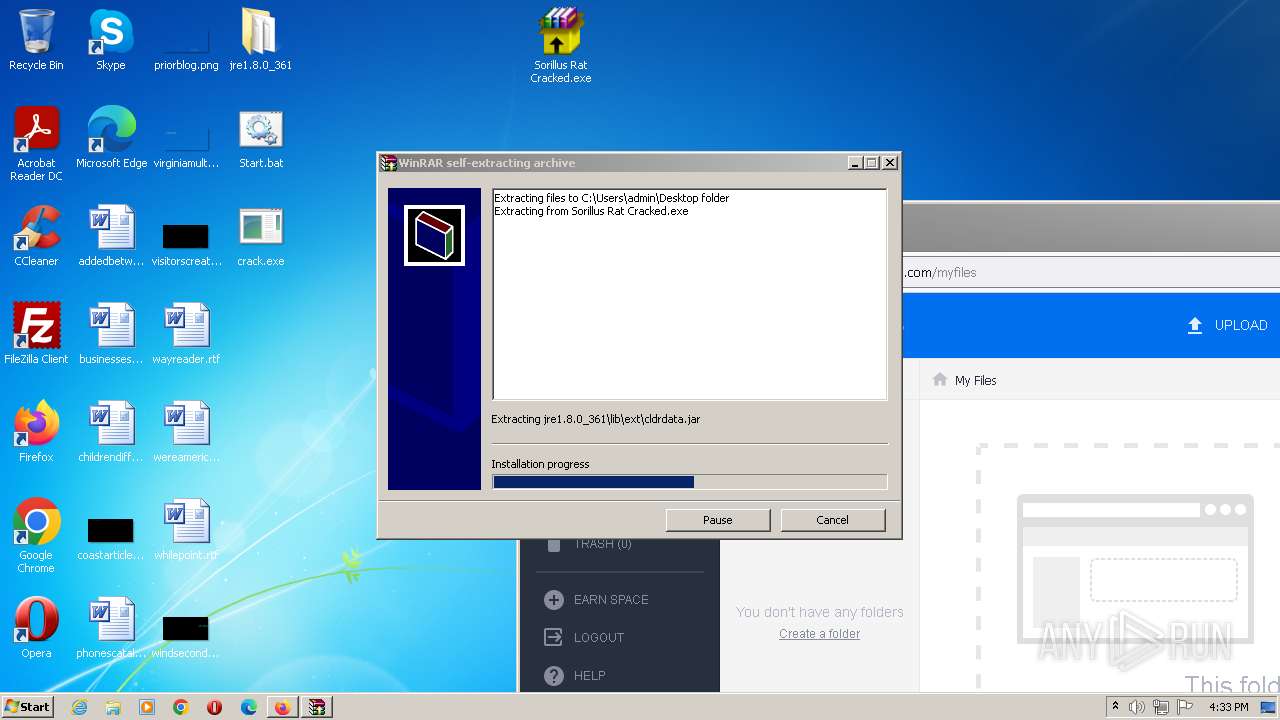1280x720 pixels.
Task: Select the Sorillus Rat Cracked.exe desktop icon
Action: coord(561,46)
